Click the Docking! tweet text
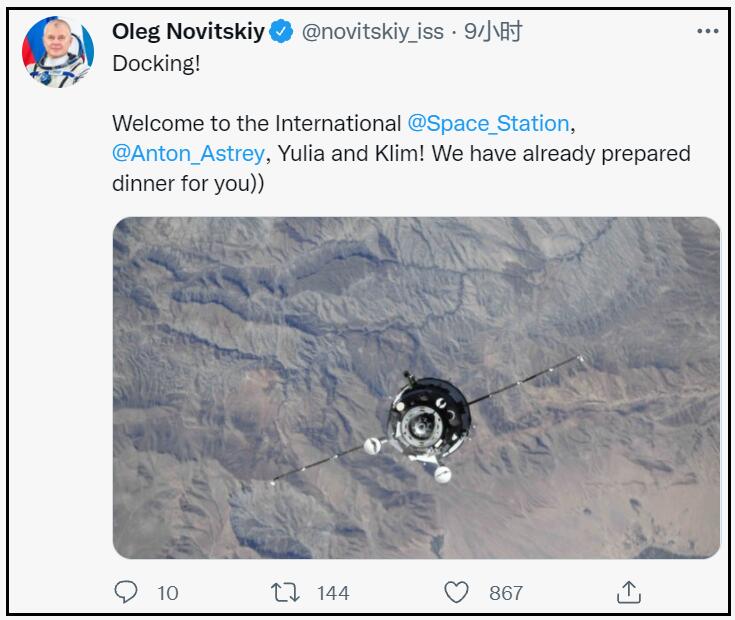The image size is (735, 620). [x=156, y=64]
